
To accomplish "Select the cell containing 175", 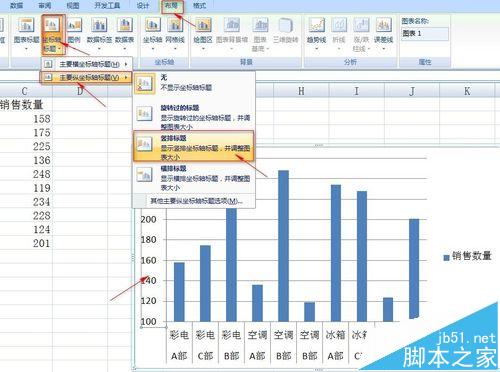I will tap(26, 132).
